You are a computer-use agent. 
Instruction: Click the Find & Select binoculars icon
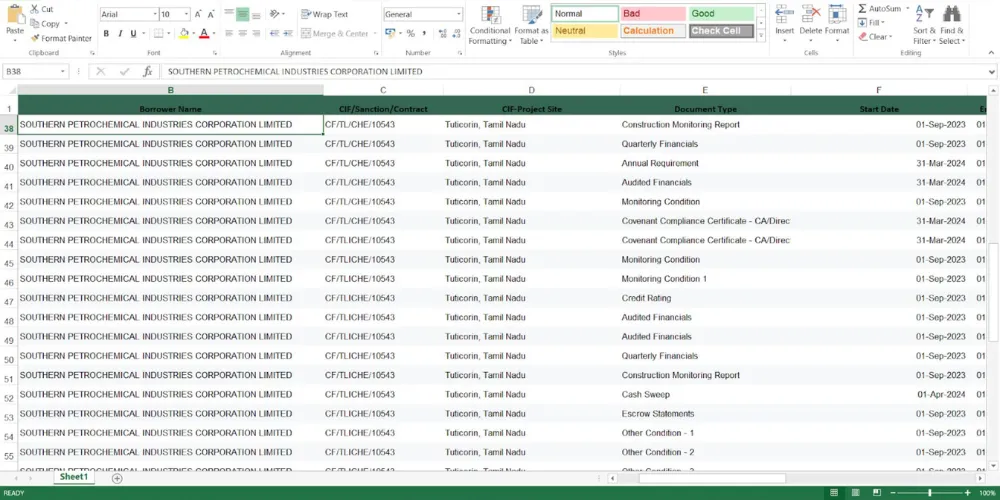click(952, 14)
